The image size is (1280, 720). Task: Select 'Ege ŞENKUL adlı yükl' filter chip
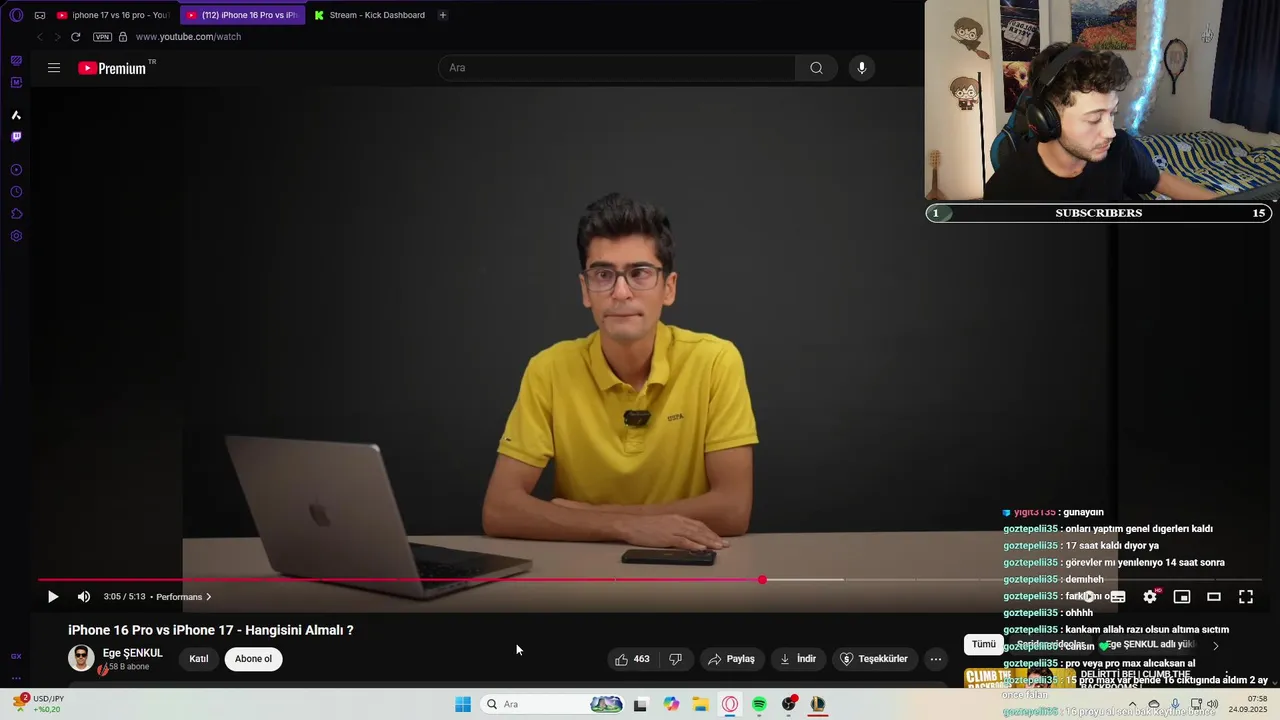(x=1150, y=645)
